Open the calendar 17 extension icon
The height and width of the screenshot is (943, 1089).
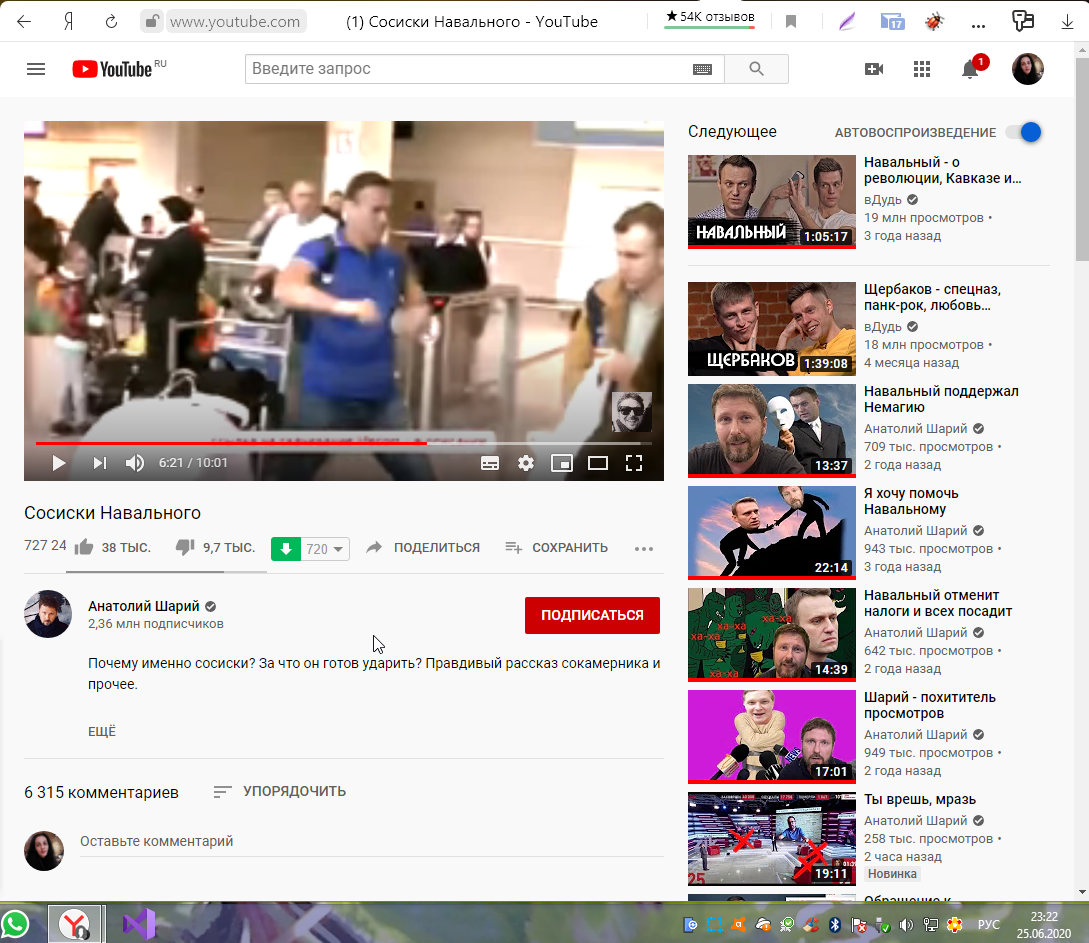[892, 22]
